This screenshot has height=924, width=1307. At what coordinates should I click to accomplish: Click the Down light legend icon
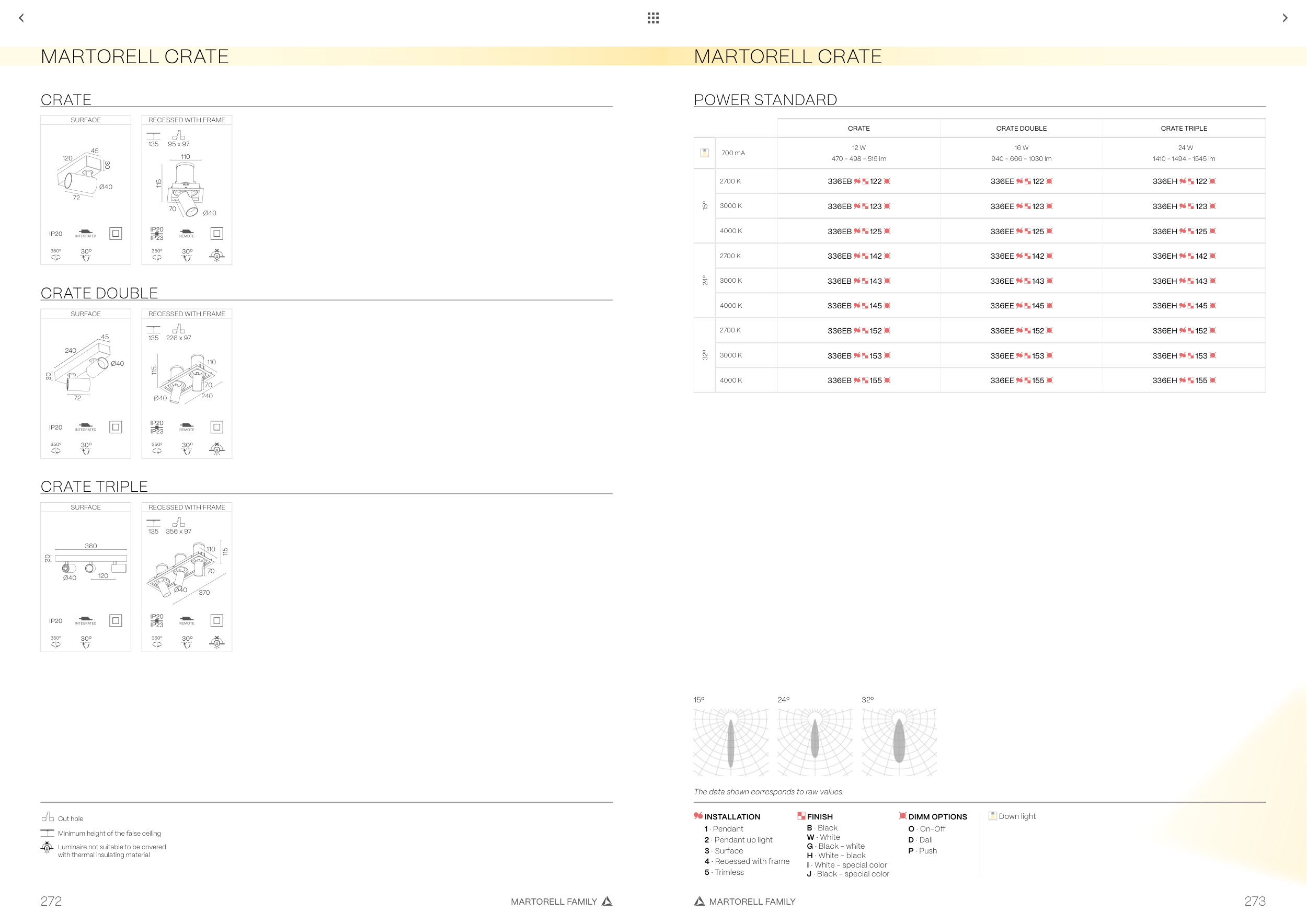pos(992,815)
